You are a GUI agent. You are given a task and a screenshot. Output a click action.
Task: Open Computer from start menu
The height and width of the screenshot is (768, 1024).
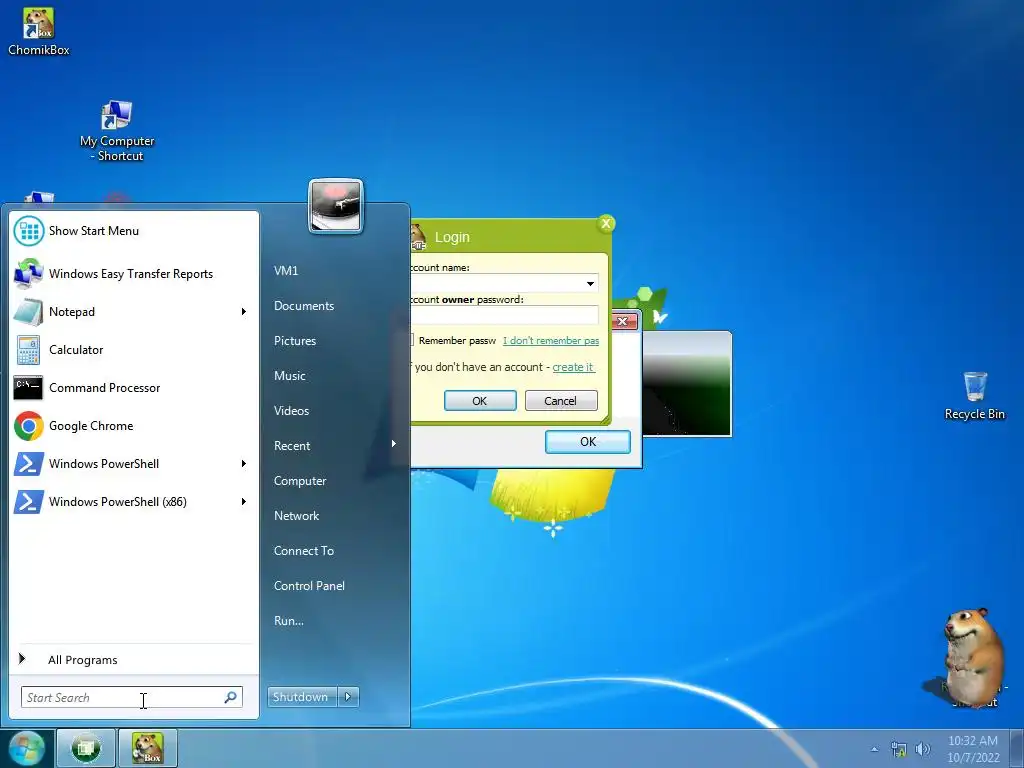(300, 481)
